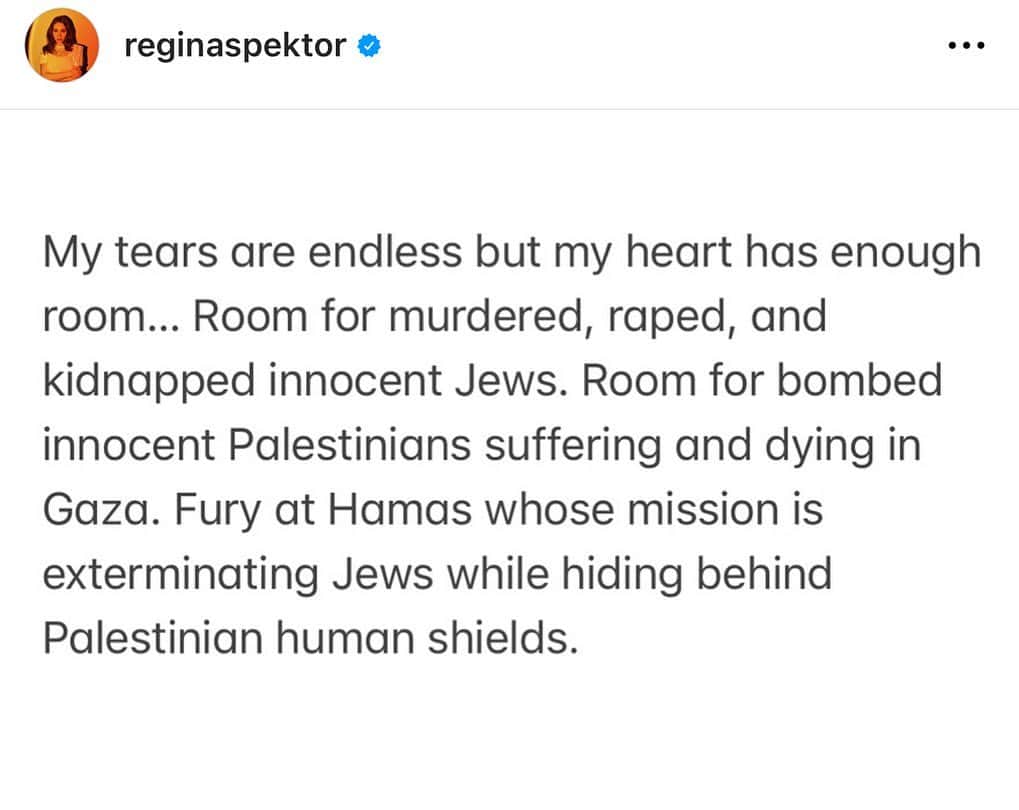This screenshot has height=810, width=1019.
Task: Click the blue verified badge
Action: (369, 46)
